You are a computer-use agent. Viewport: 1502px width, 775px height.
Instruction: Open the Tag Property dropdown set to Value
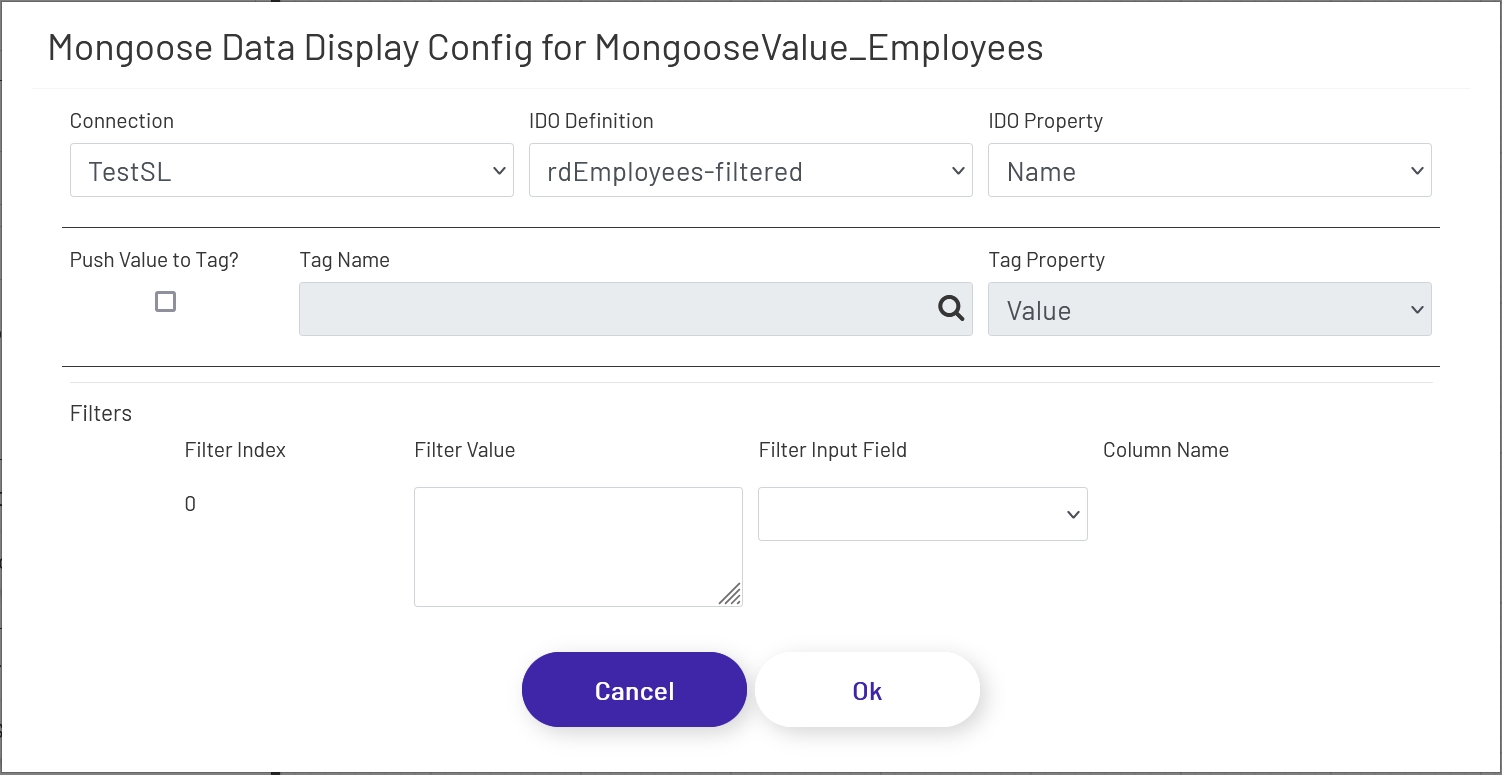pyautogui.click(x=1209, y=309)
